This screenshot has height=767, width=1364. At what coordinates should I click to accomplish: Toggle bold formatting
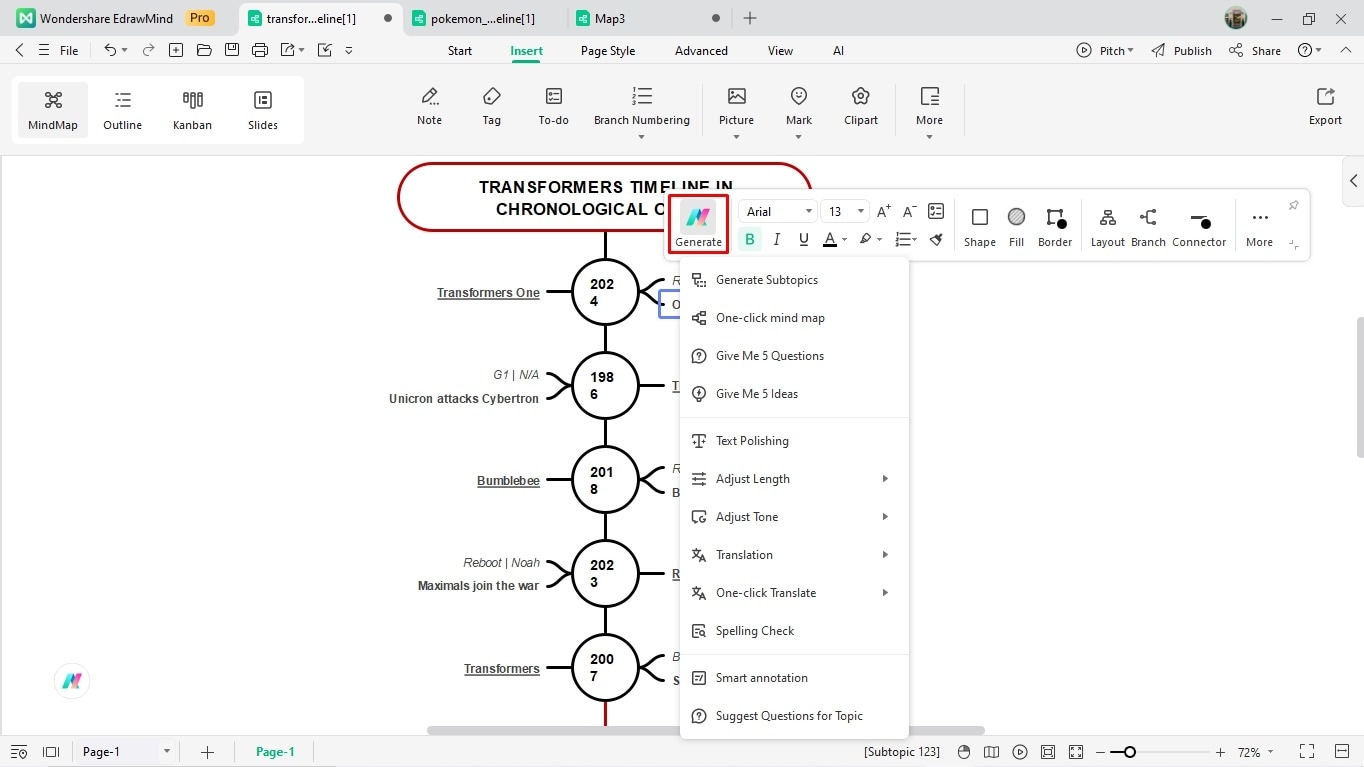(x=750, y=239)
